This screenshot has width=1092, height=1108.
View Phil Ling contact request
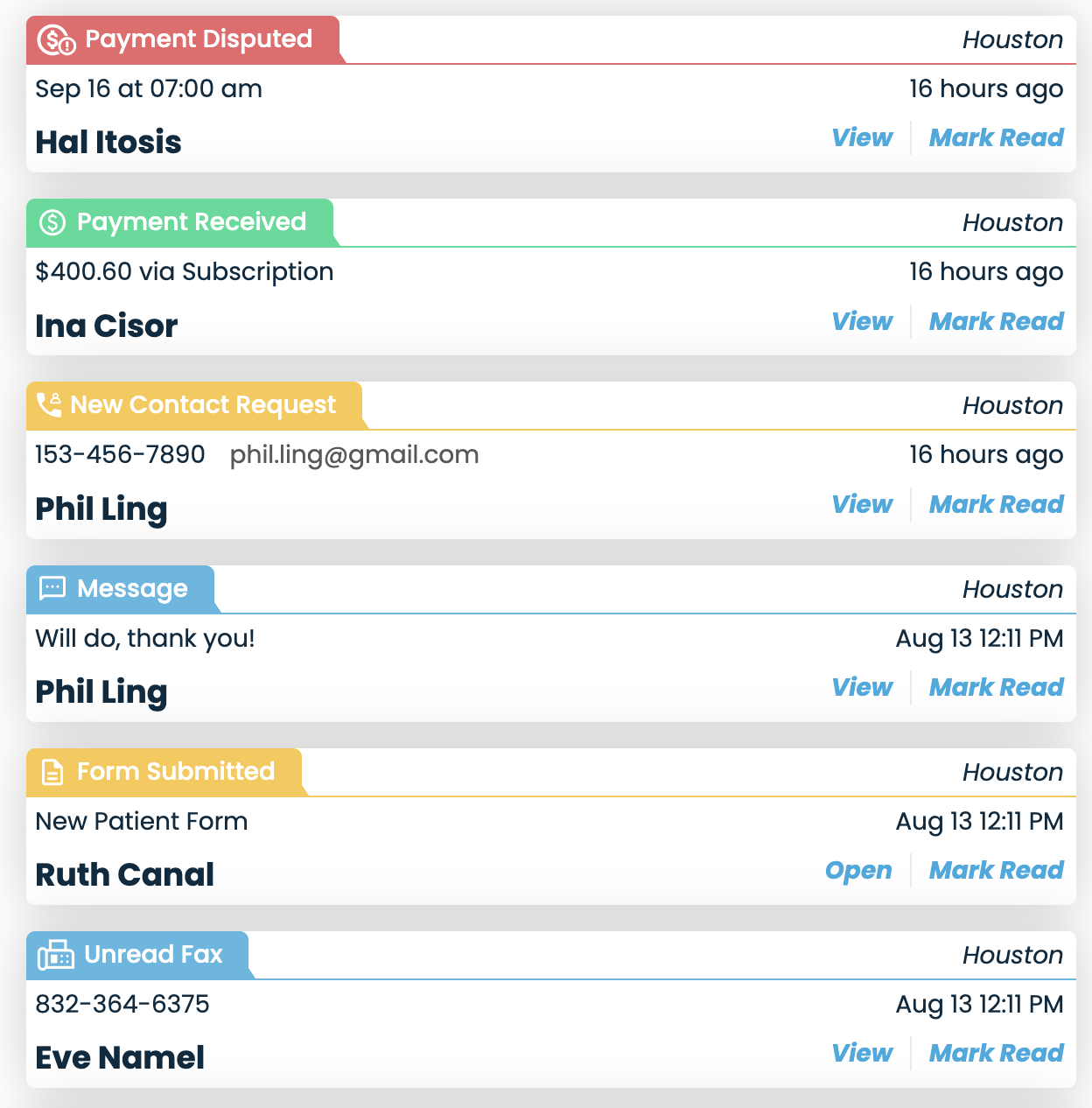click(x=862, y=504)
